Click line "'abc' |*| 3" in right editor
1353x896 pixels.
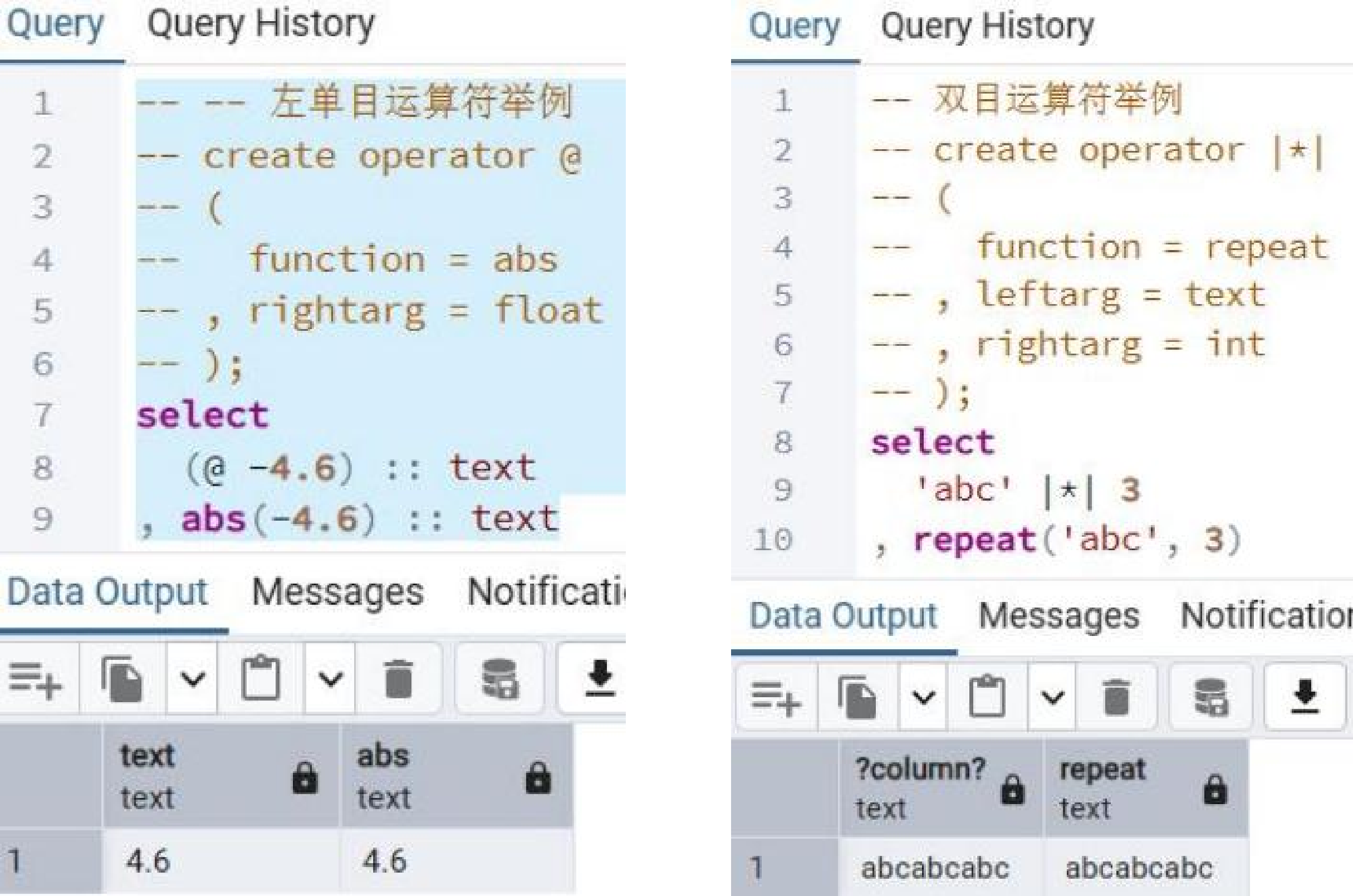click(x=1027, y=490)
